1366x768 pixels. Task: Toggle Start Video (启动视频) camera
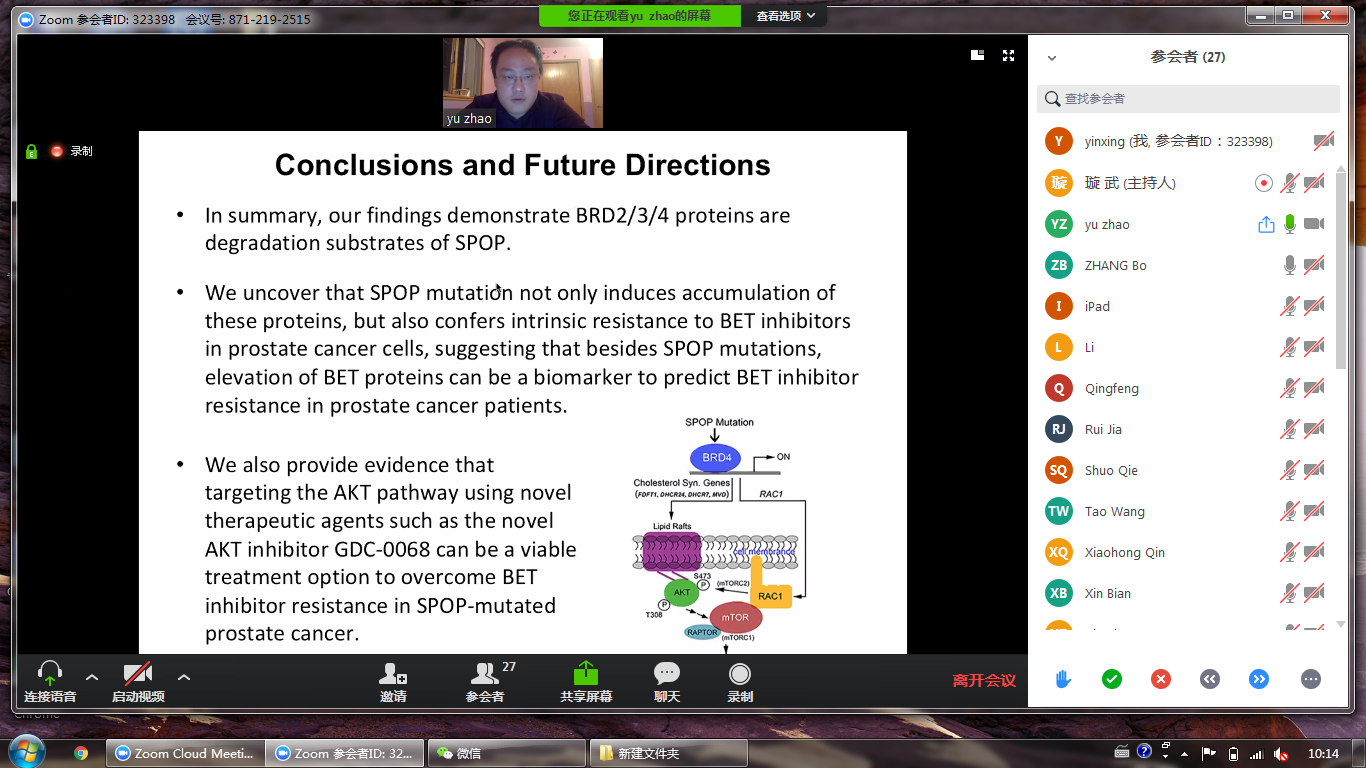click(138, 675)
